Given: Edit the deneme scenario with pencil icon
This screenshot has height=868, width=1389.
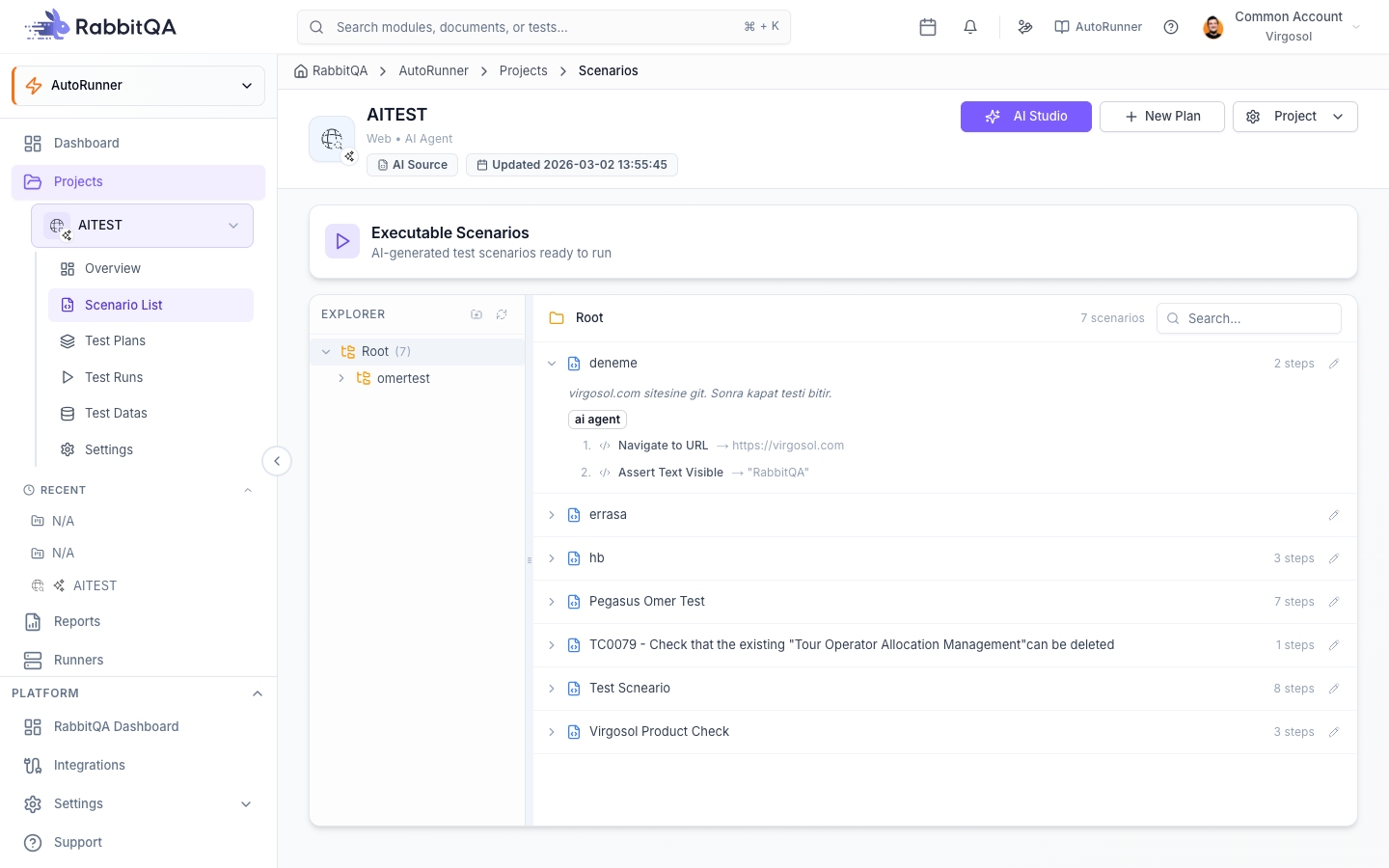Looking at the screenshot, I should click(x=1334, y=364).
